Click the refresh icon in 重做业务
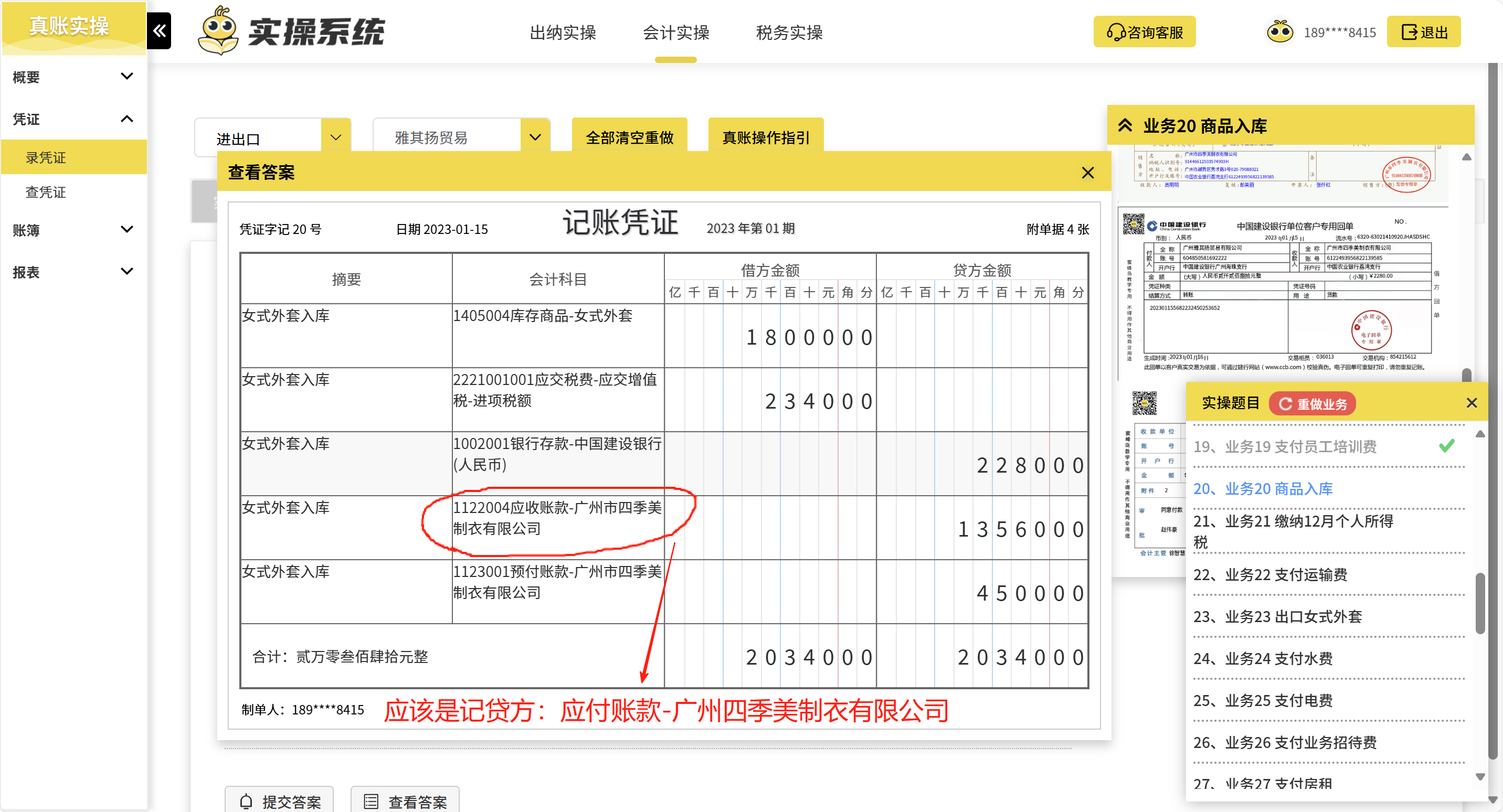 (1285, 404)
